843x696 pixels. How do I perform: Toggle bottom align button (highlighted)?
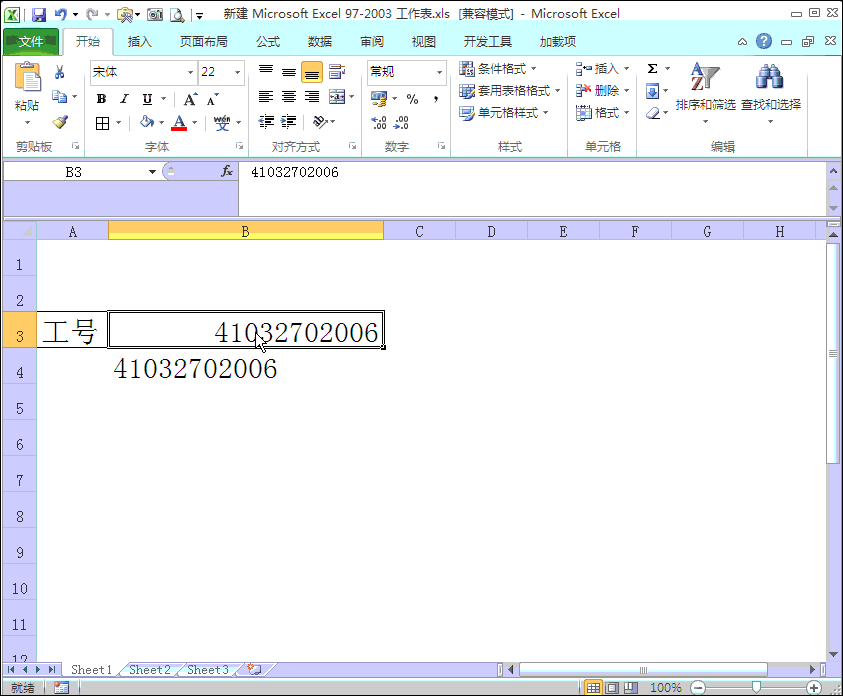[x=312, y=72]
